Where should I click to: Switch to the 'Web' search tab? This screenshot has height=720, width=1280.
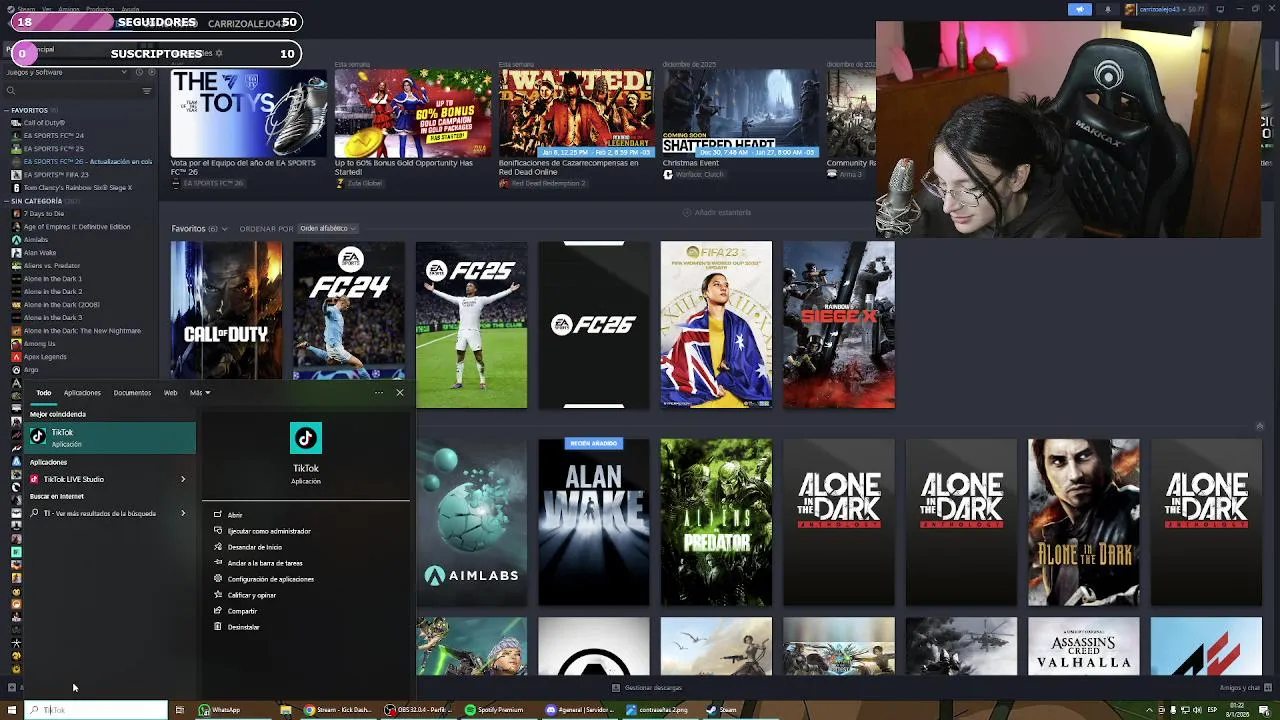tap(170, 393)
